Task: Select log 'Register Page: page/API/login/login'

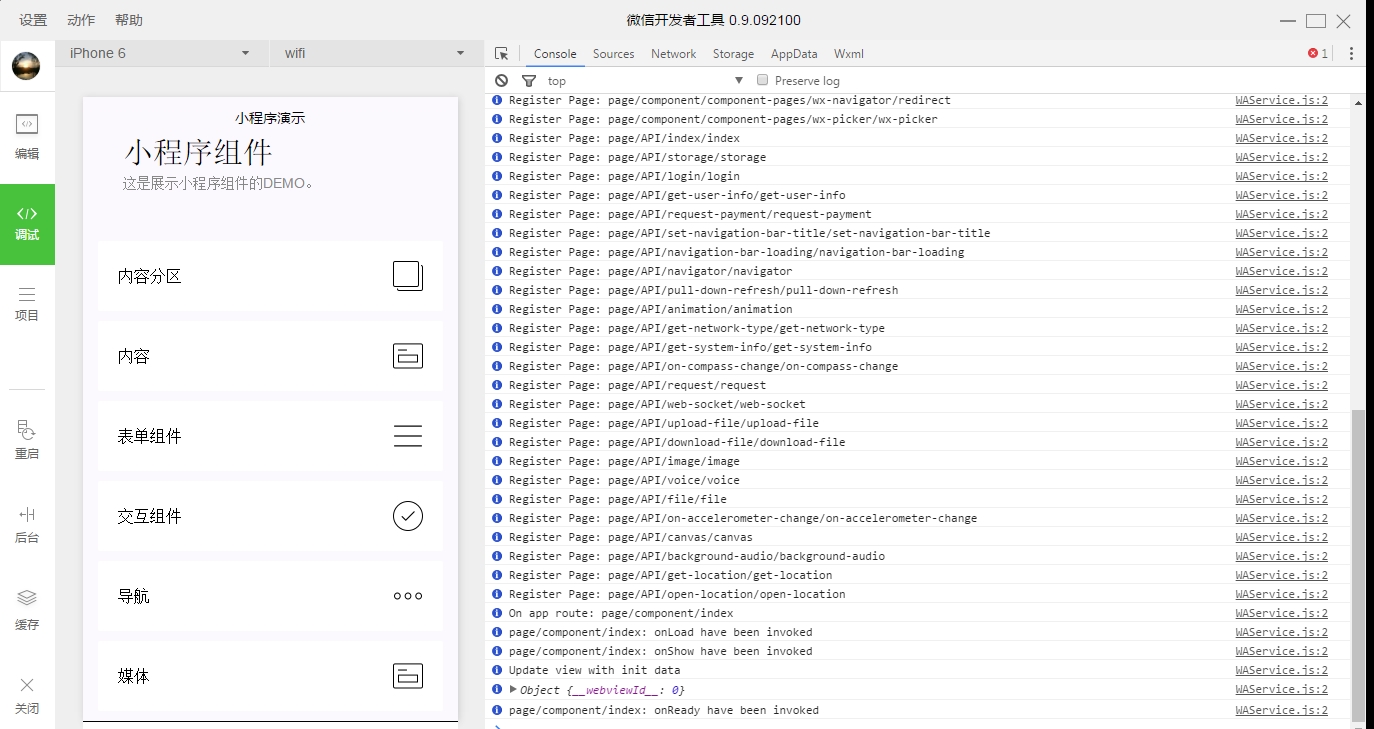Action: pyautogui.click(x=624, y=176)
